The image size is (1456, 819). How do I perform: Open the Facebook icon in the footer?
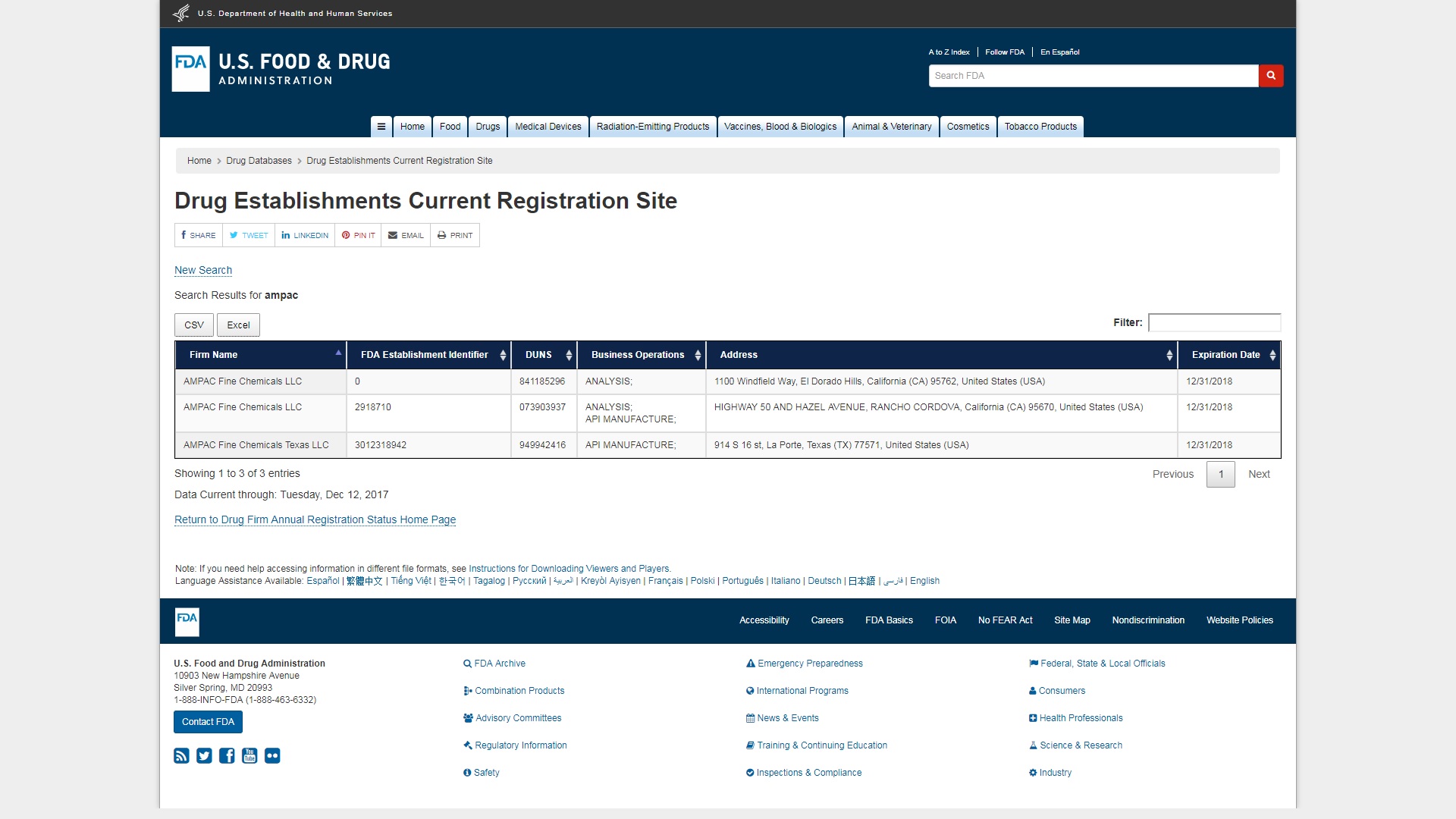click(227, 755)
